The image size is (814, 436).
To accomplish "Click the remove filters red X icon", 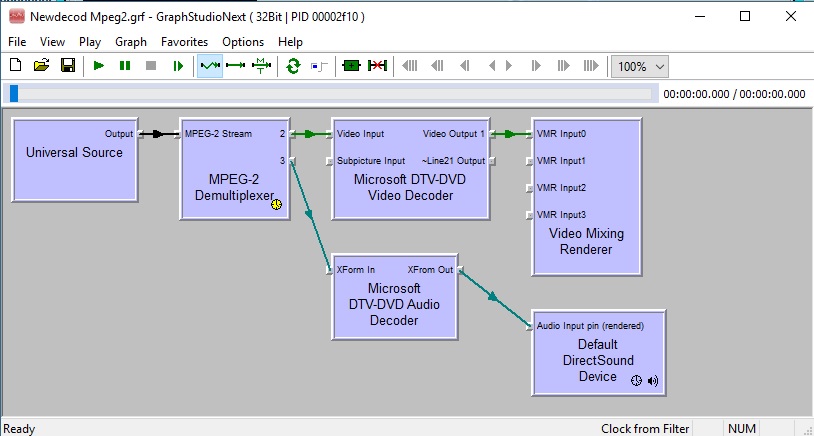I will click(x=377, y=66).
